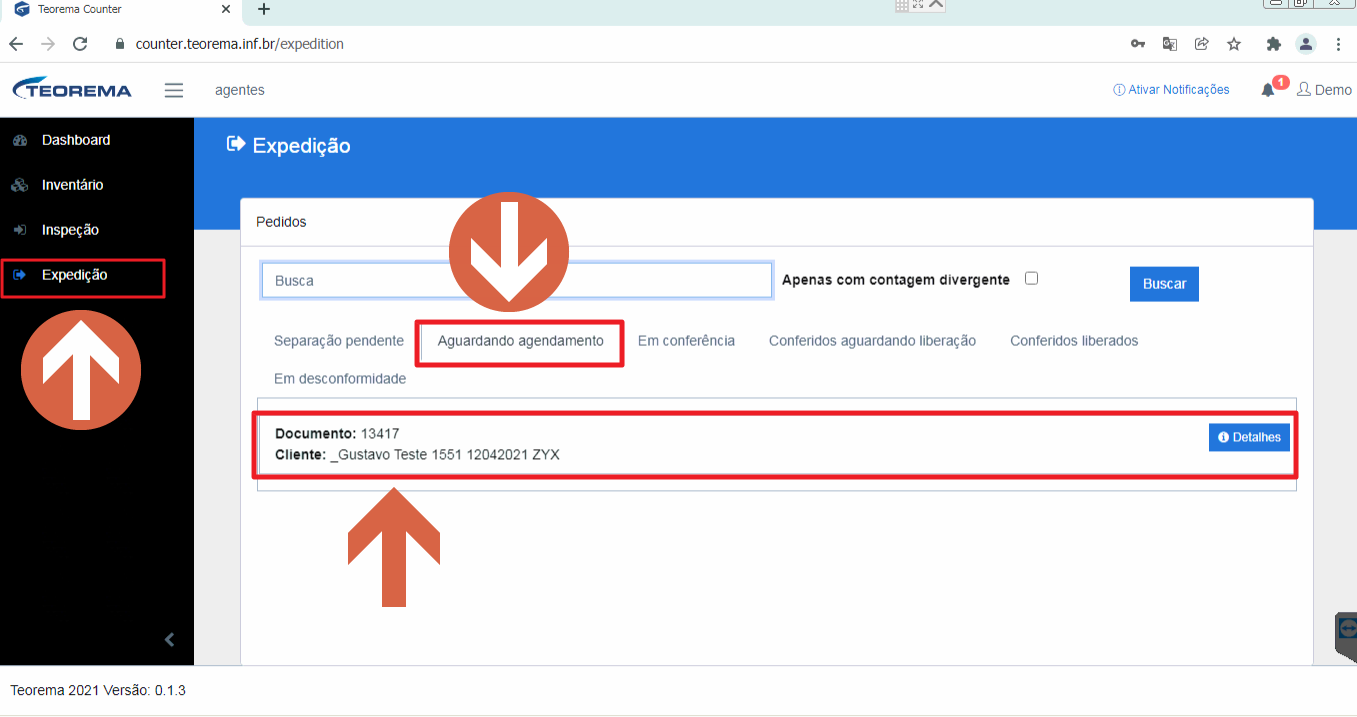Open Conferidos aguardando liberação tab
This screenshot has width=1357, height=717.
coord(872,341)
